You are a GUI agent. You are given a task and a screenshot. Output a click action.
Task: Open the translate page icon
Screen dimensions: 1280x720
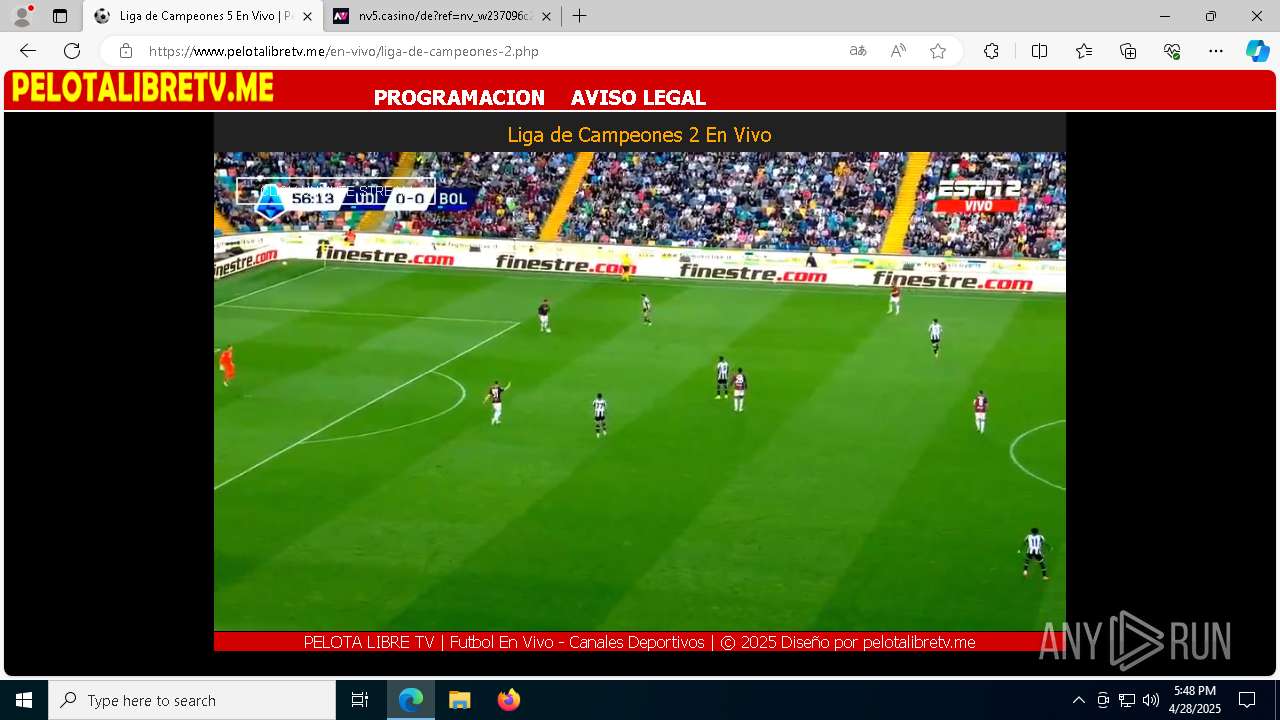858,51
